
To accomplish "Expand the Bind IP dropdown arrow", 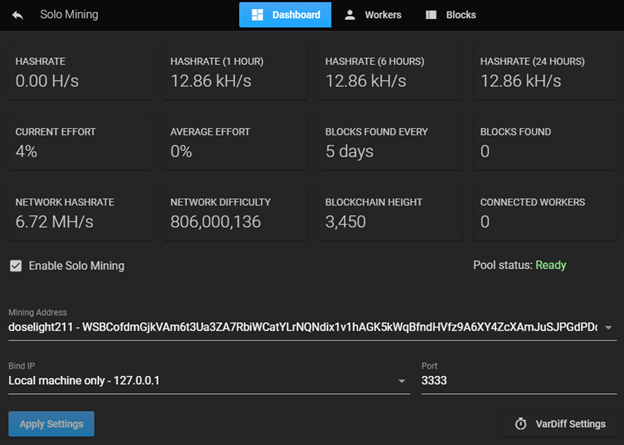I will (x=402, y=381).
